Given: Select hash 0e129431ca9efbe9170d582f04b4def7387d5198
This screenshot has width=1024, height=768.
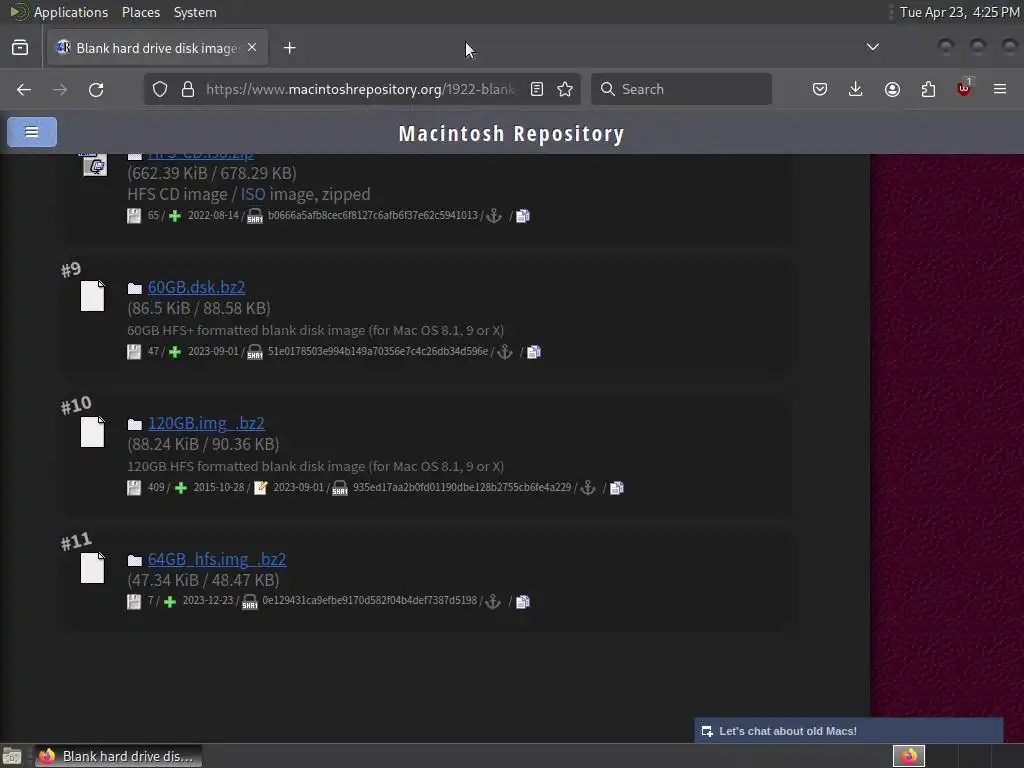Looking at the screenshot, I should 370,600.
